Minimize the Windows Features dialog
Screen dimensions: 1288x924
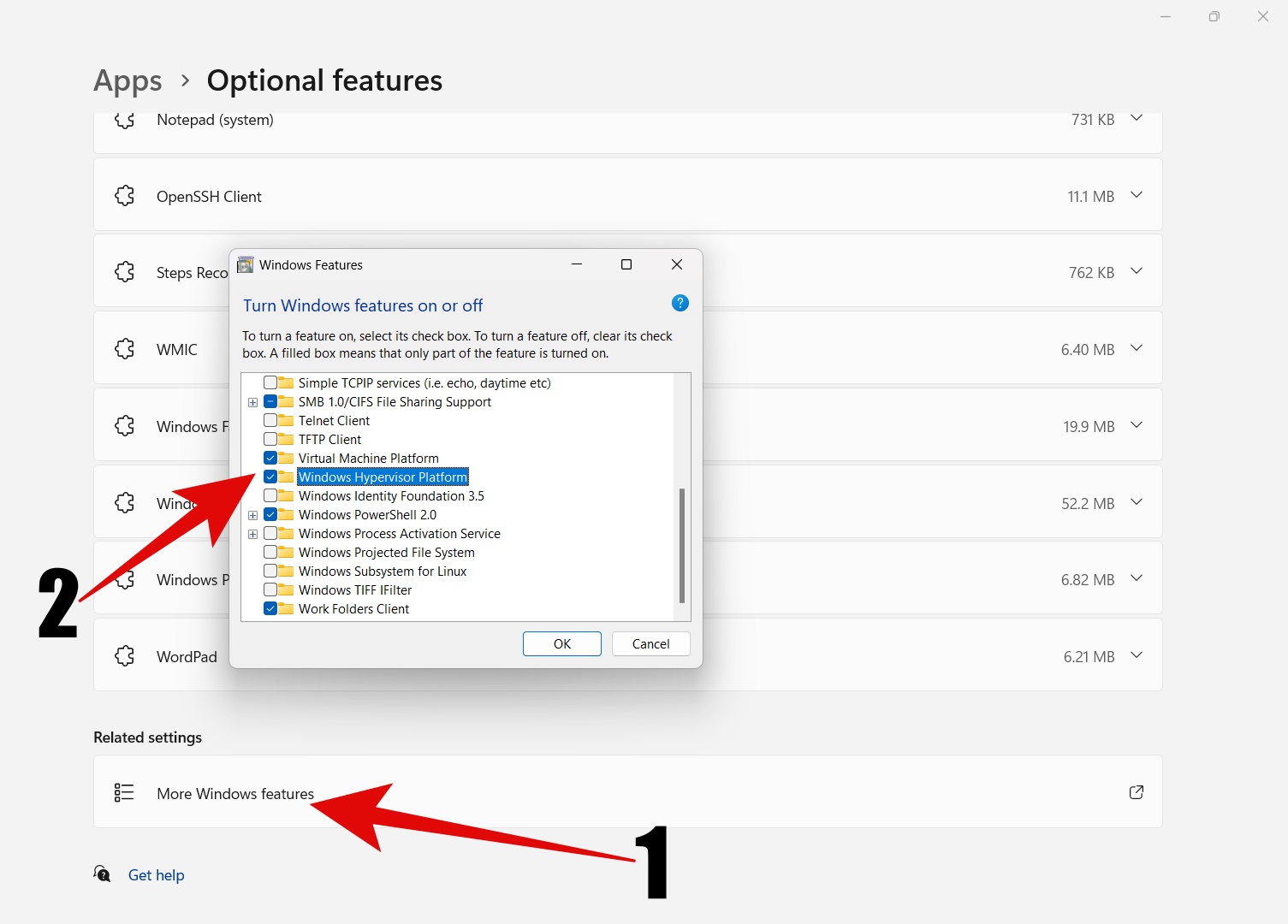point(577,264)
